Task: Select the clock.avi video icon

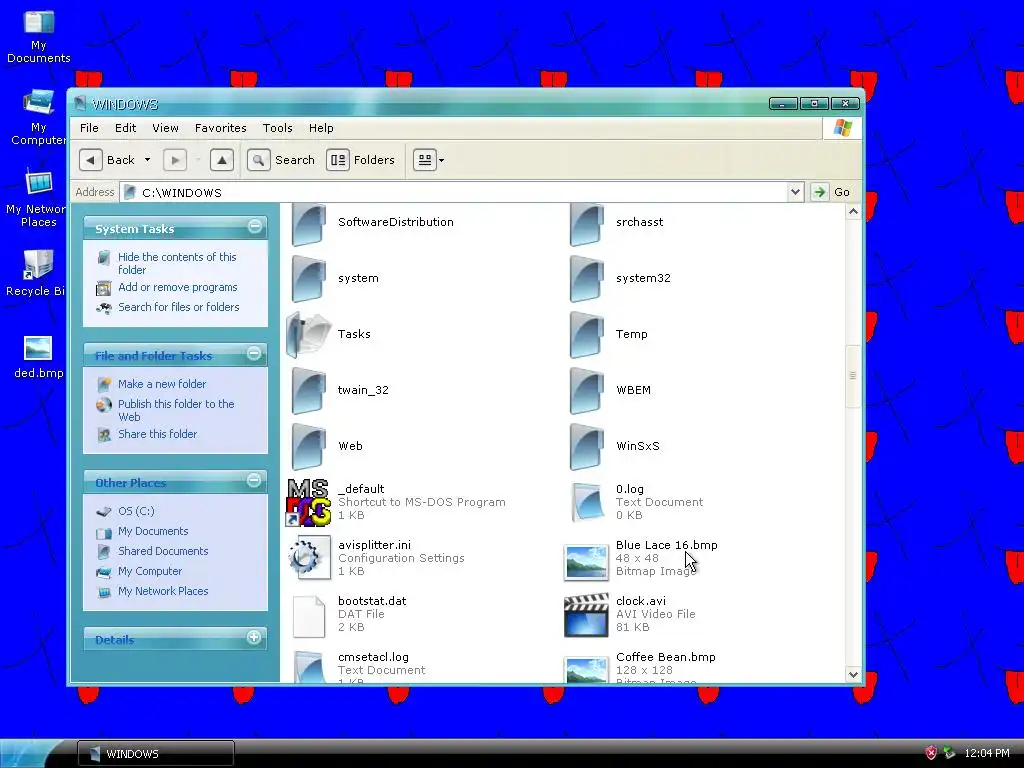Action: [x=586, y=615]
